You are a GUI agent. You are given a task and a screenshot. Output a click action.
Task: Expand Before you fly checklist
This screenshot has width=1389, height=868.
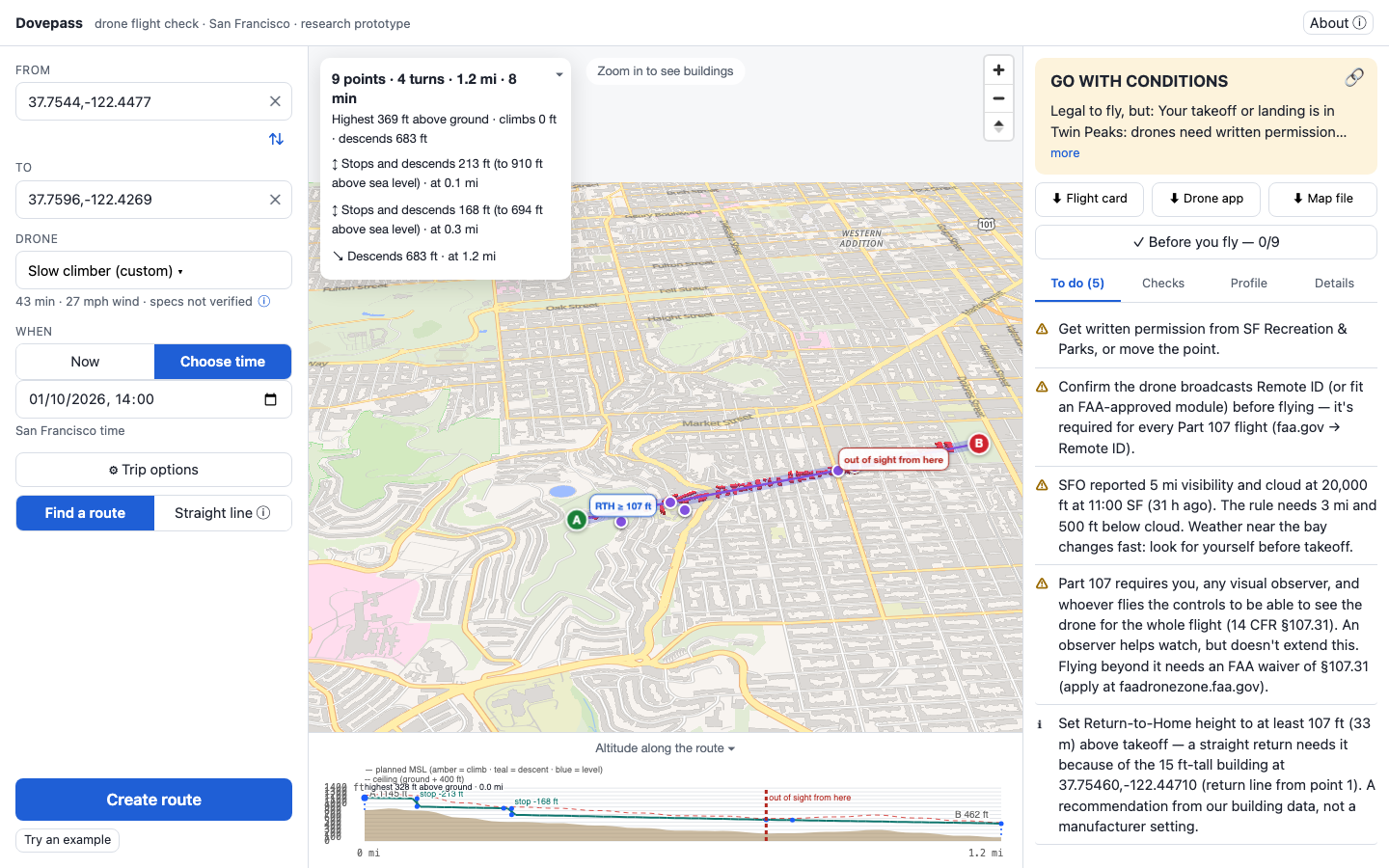click(1206, 242)
